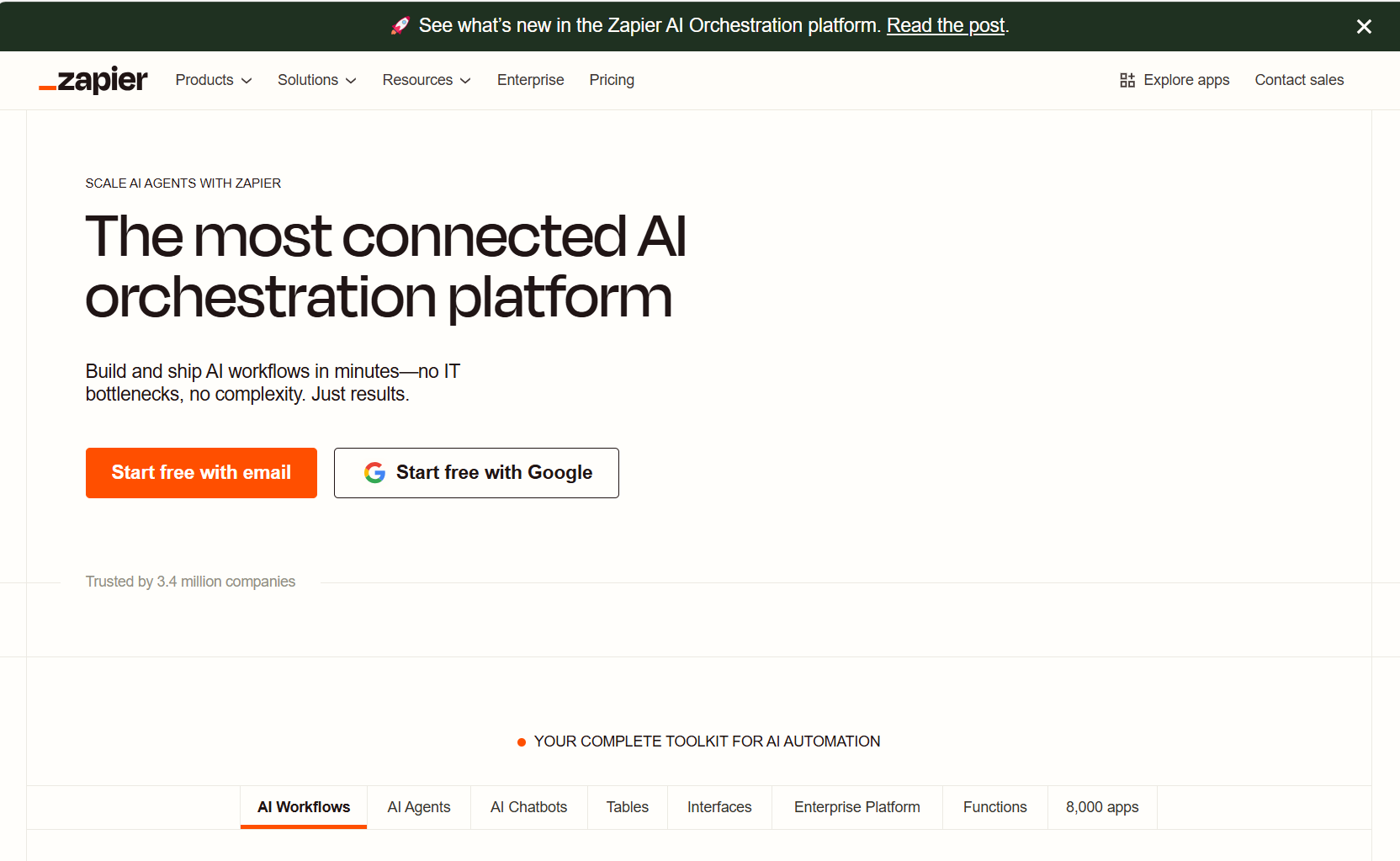Close the announcement banner
Image resolution: width=1400 pixels, height=861 pixels.
click(x=1364, y=26)
